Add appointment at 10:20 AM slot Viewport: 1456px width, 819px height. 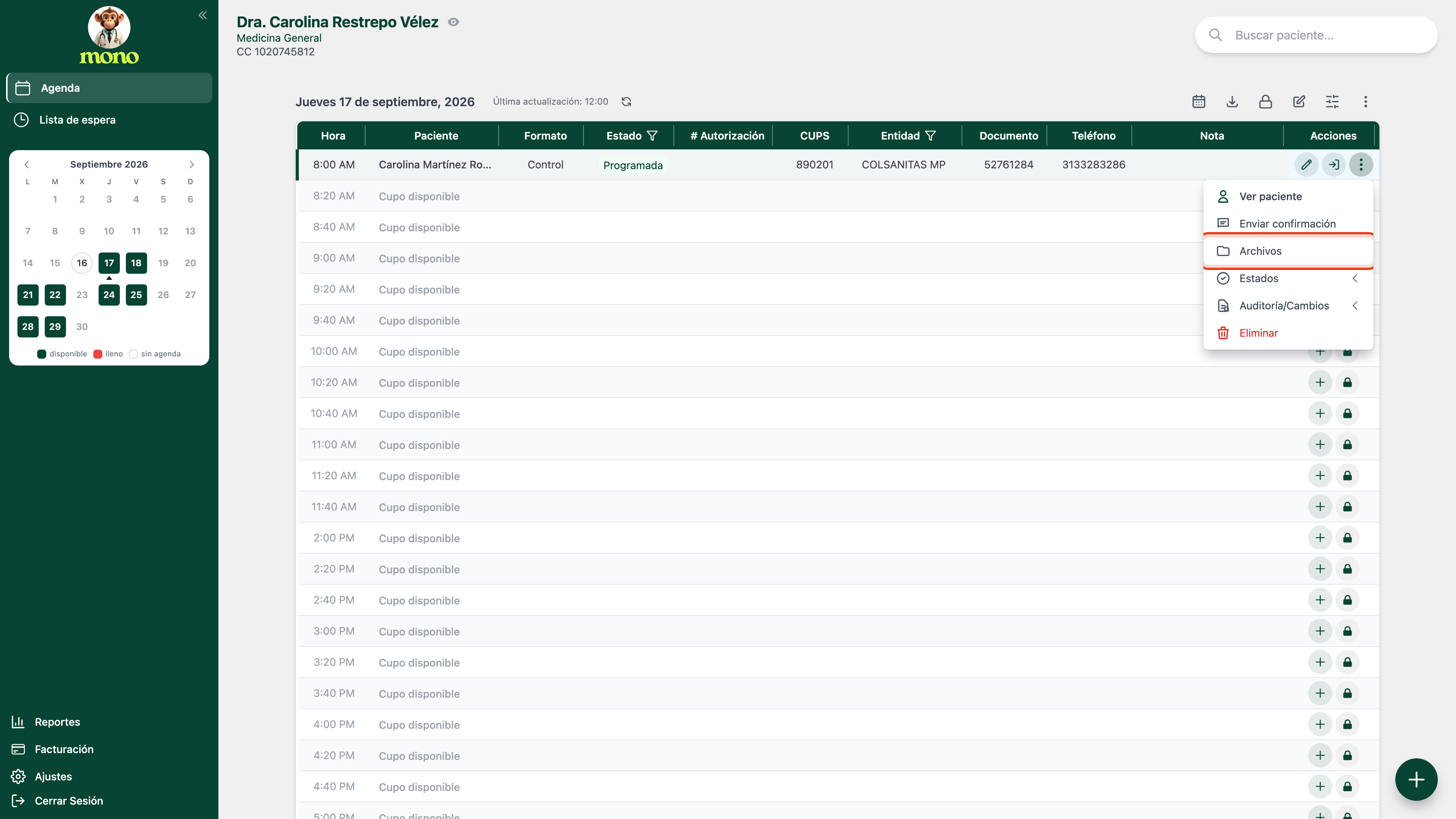coord(1320,383)
